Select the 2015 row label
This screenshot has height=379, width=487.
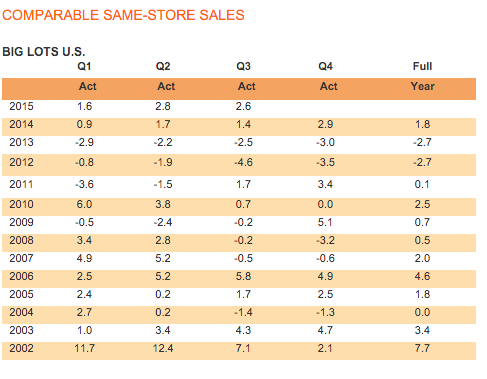[21, 106]
